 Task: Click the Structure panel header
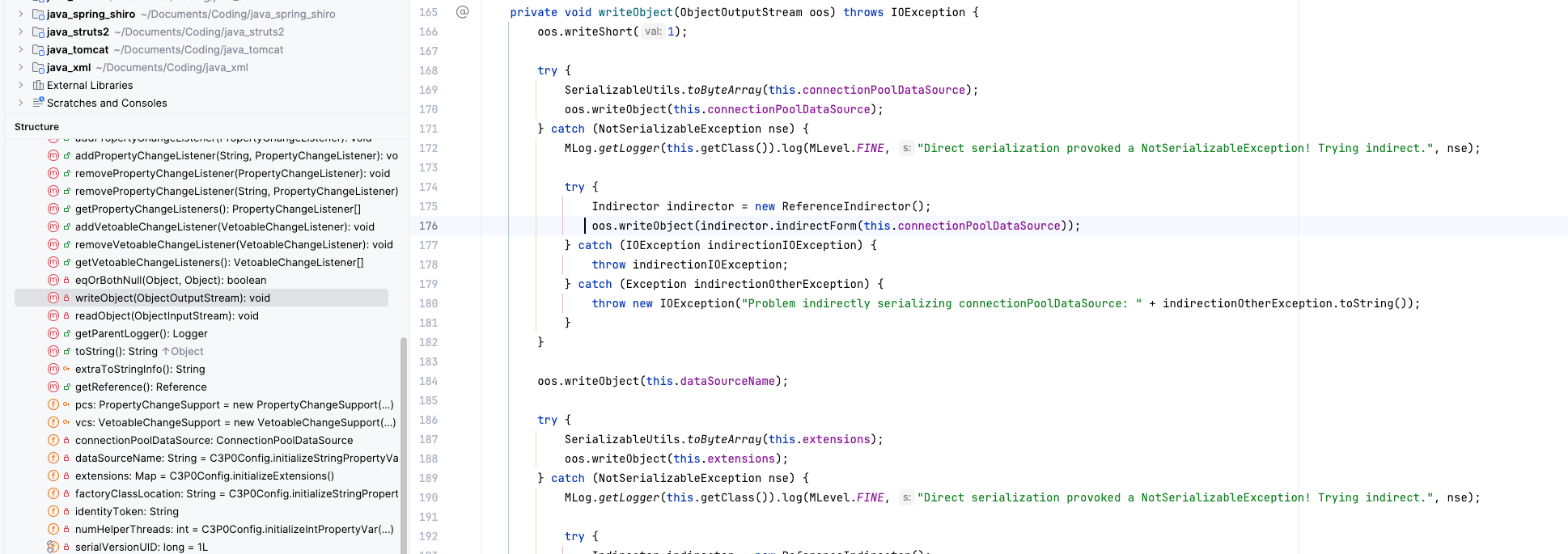tap(36, 126)
